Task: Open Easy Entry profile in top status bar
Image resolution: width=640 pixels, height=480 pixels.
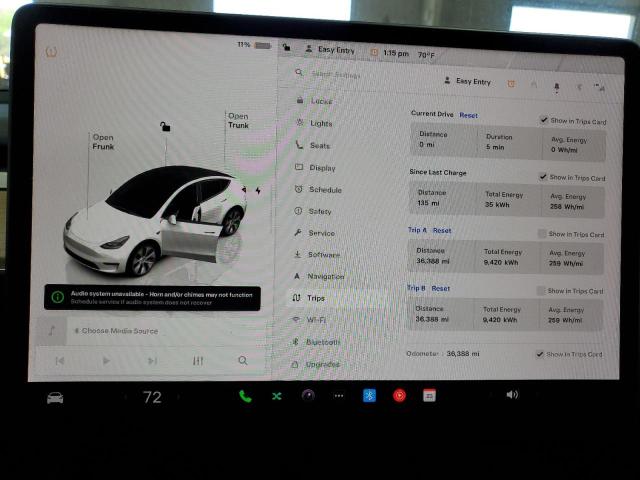Action: pyautogui.click(x=330, y=50)
